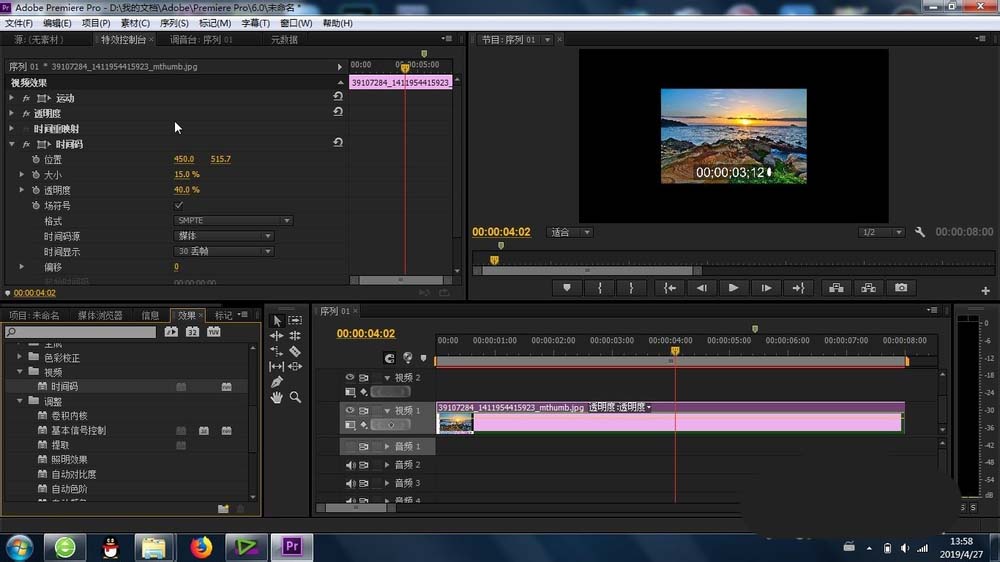Select the Slip tool
The height and width of the screenshot is (562, 1000).
277,366
